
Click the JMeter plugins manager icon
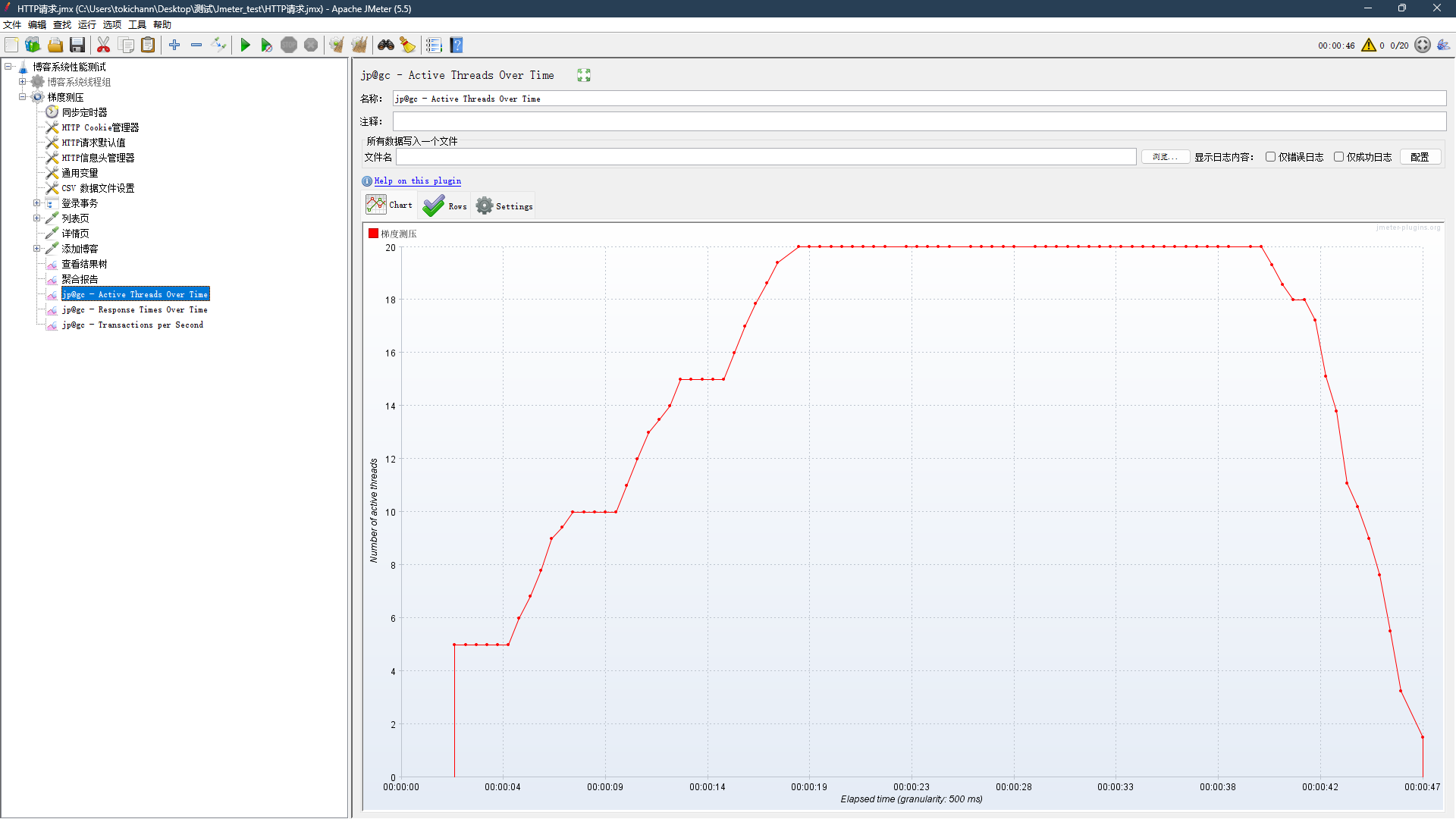pos(1444,45)
